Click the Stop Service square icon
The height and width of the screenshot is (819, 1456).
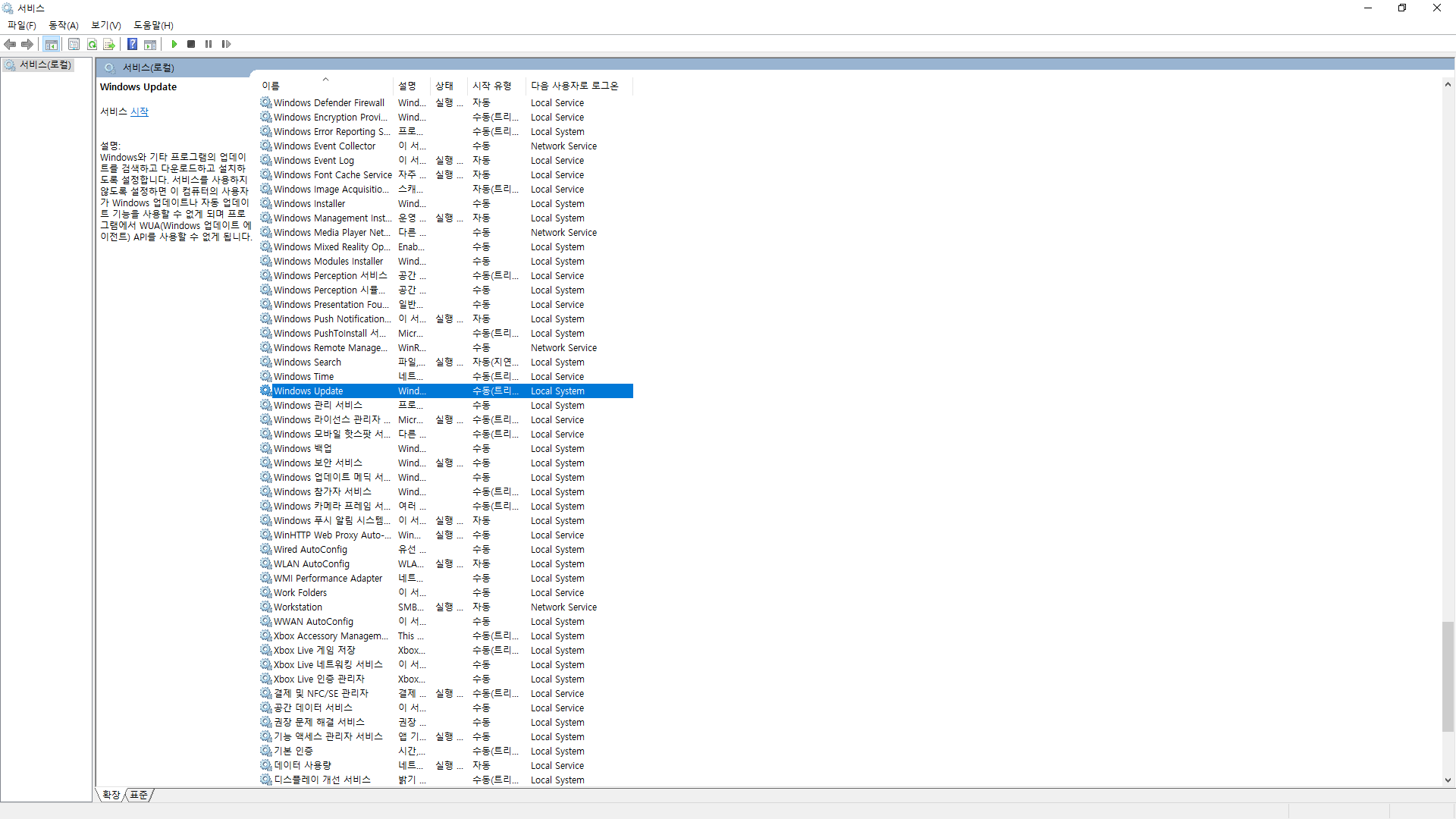pos(191,44)
